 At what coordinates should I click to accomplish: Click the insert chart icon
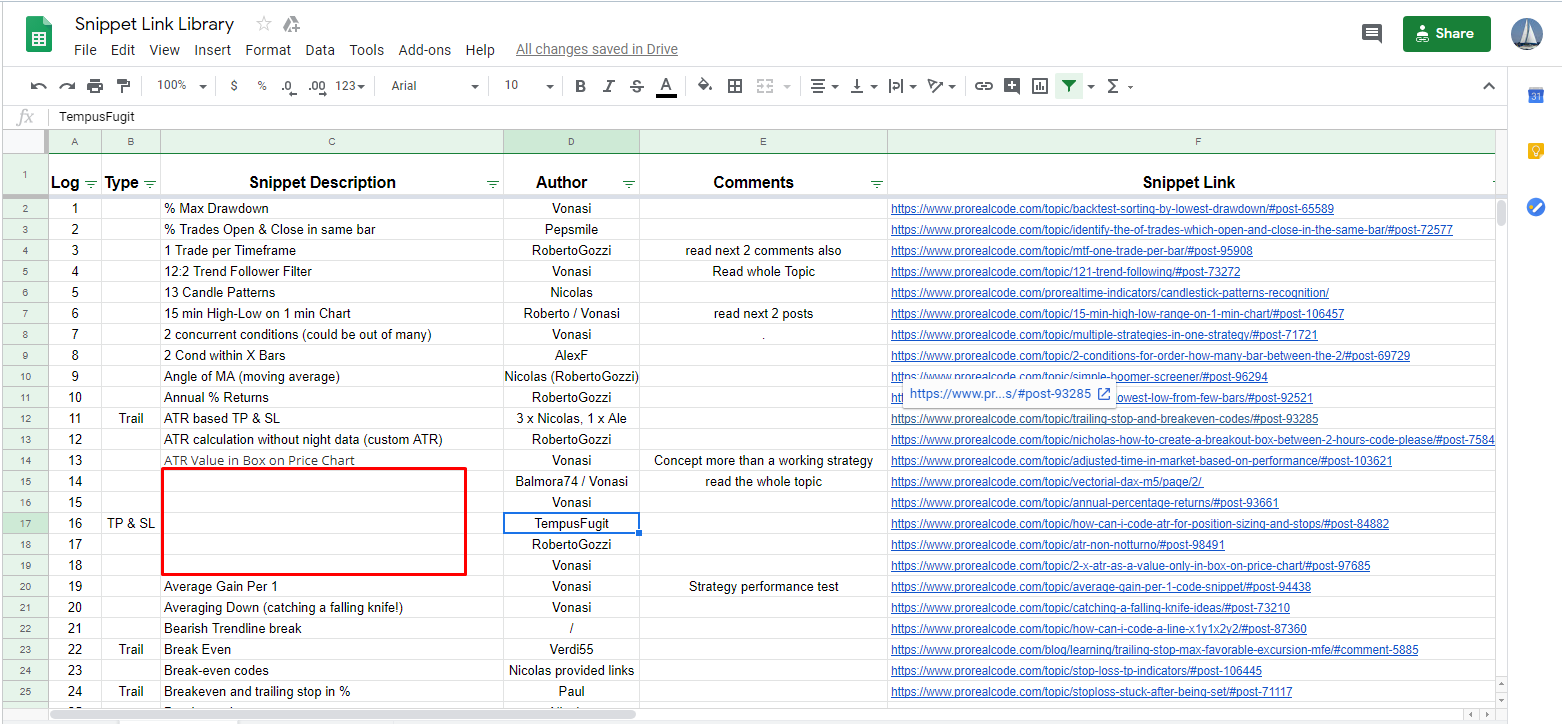pos(1040,86)
